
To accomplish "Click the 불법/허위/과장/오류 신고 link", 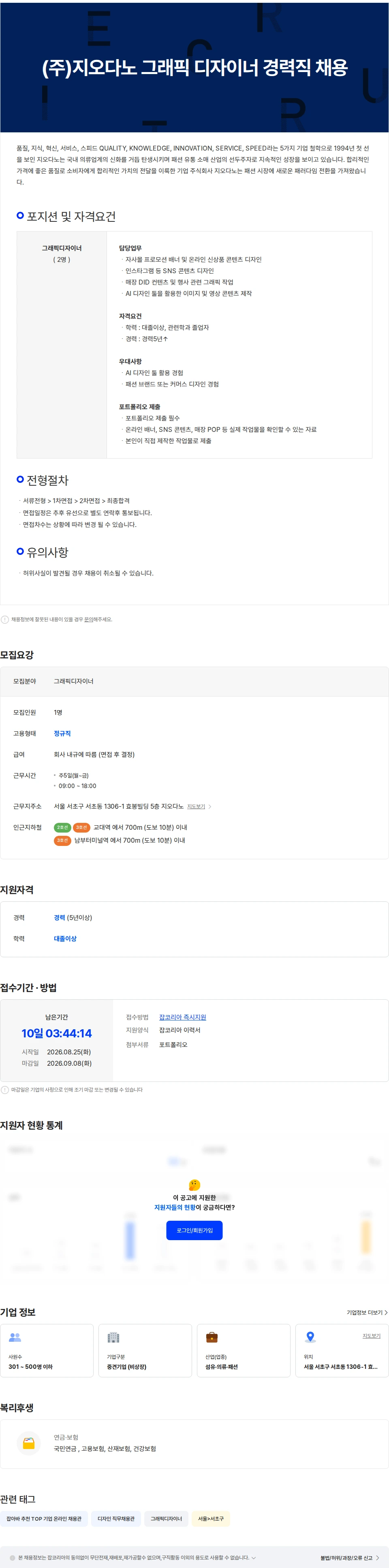I will (x=349, y=1558).
